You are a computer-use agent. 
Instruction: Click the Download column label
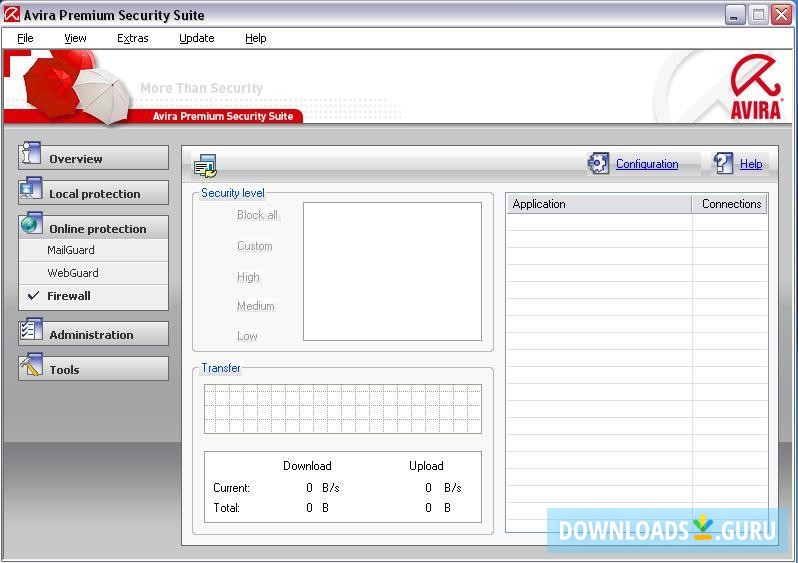coord(307,466)
